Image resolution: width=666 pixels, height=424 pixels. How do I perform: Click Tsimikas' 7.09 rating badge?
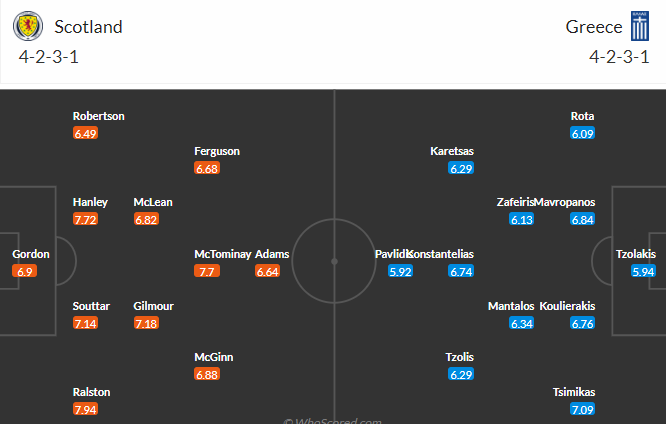click(x=582, y=409)
